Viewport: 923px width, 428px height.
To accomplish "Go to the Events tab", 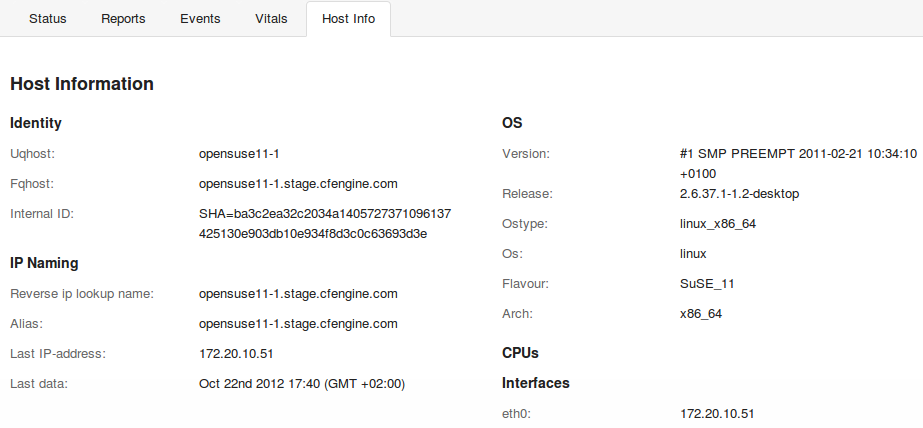I will pyautogui.click(x=200, y=19).
